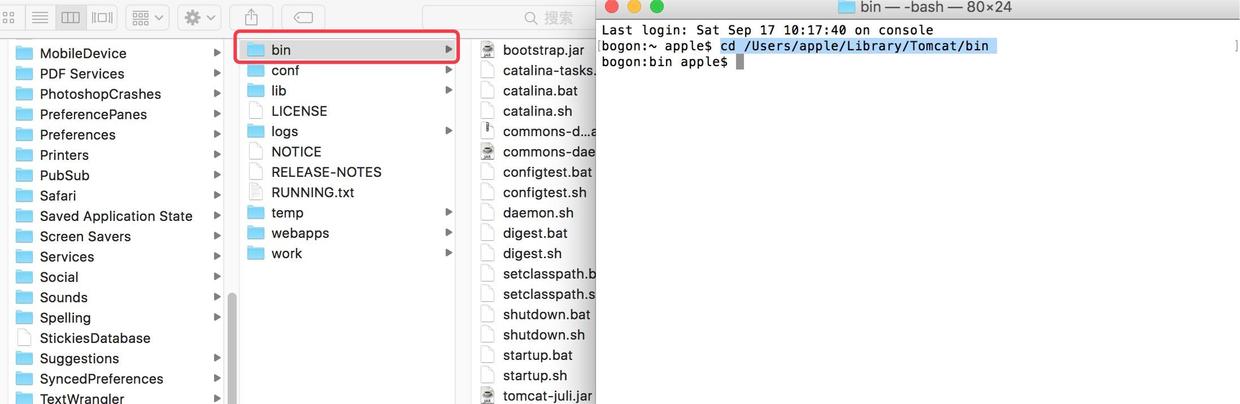Select the commons-d…a file icon
The width and height of the screenshot is (1240, 404).
tap(487, 131)
